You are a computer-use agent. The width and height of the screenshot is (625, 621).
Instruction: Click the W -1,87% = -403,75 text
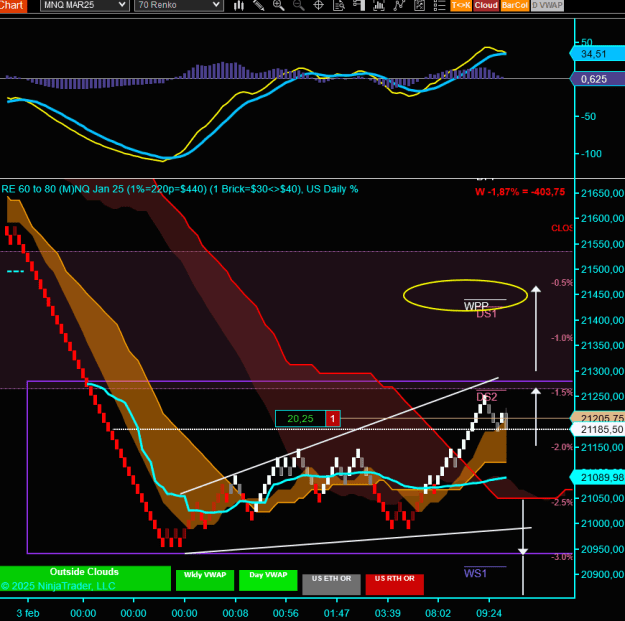520,192
